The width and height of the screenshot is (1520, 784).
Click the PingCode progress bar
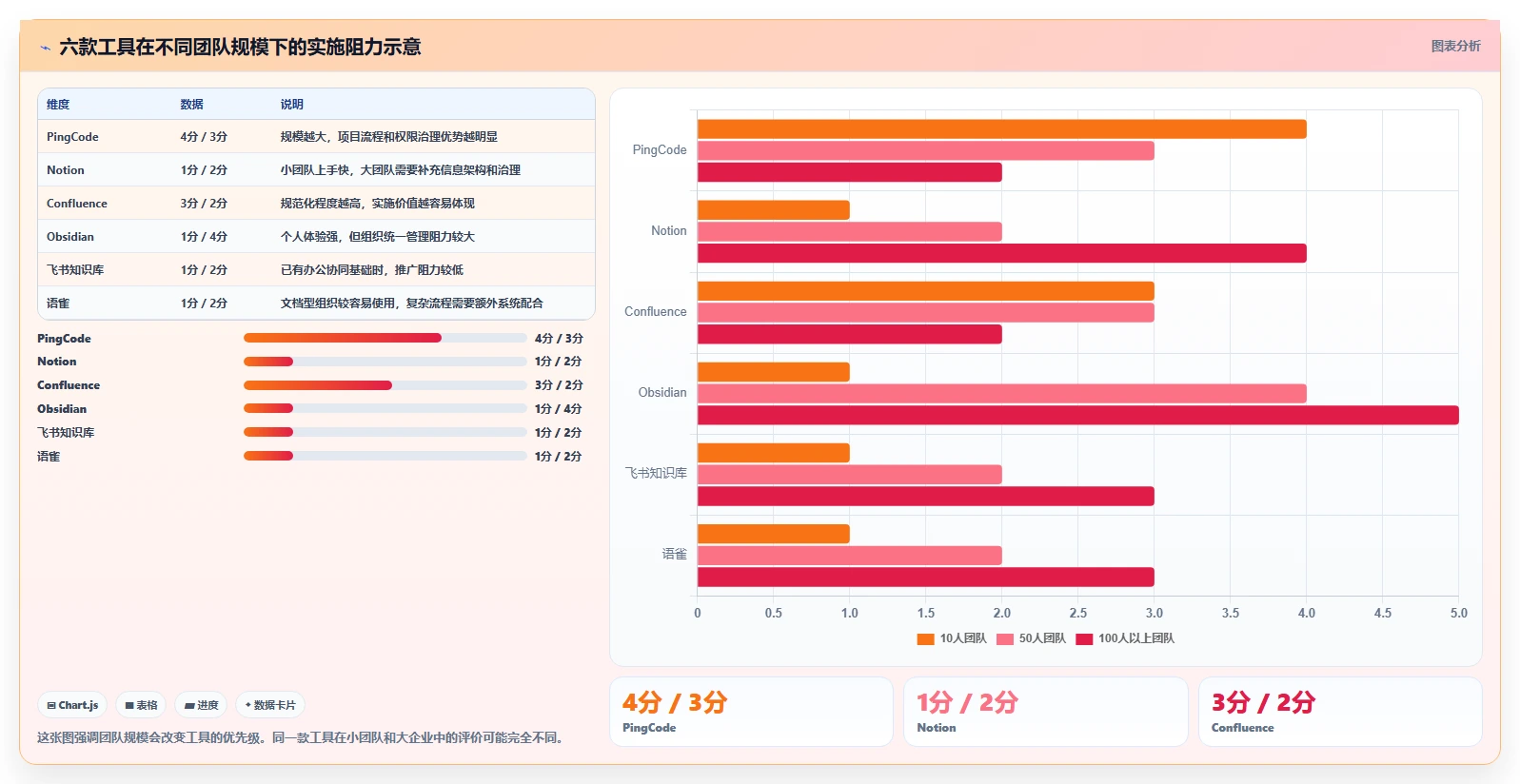385,338
